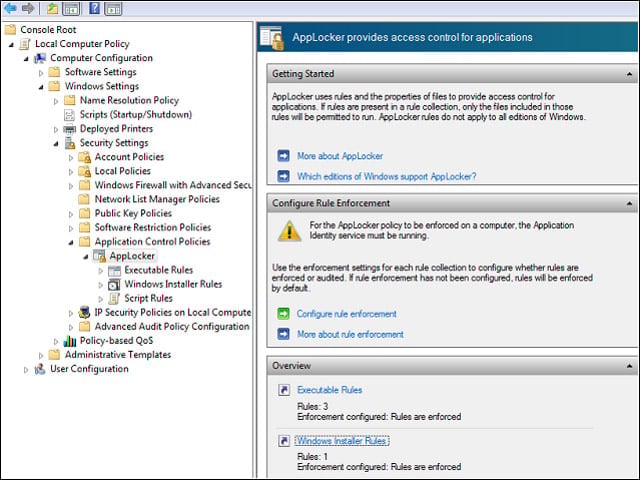640x480 pixels.
Task: Click the Console Root folder icon
Action: (10, 29)
